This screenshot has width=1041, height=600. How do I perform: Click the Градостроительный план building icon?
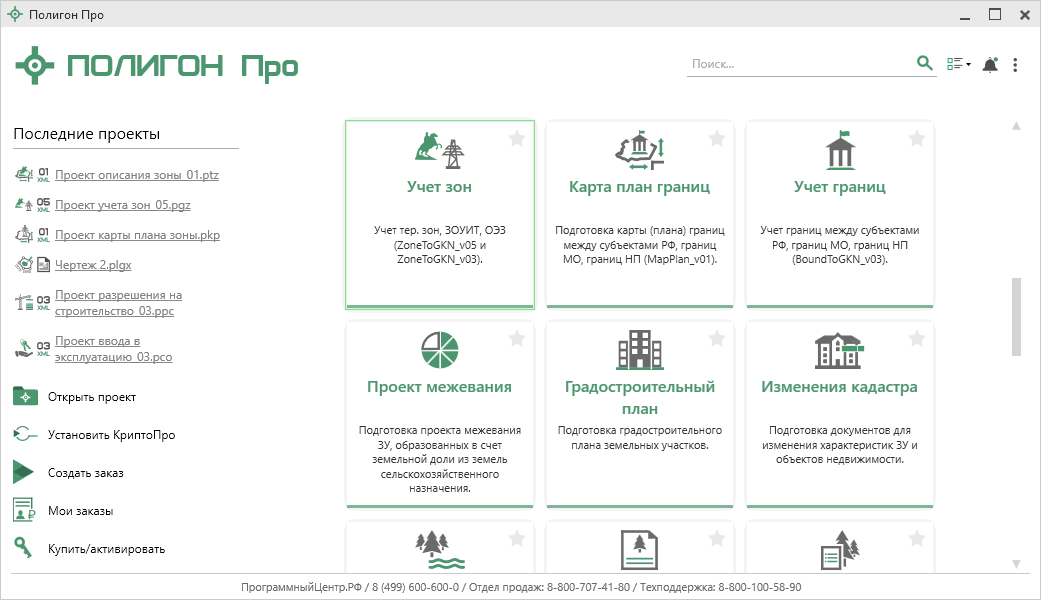(x=640, y=350)
